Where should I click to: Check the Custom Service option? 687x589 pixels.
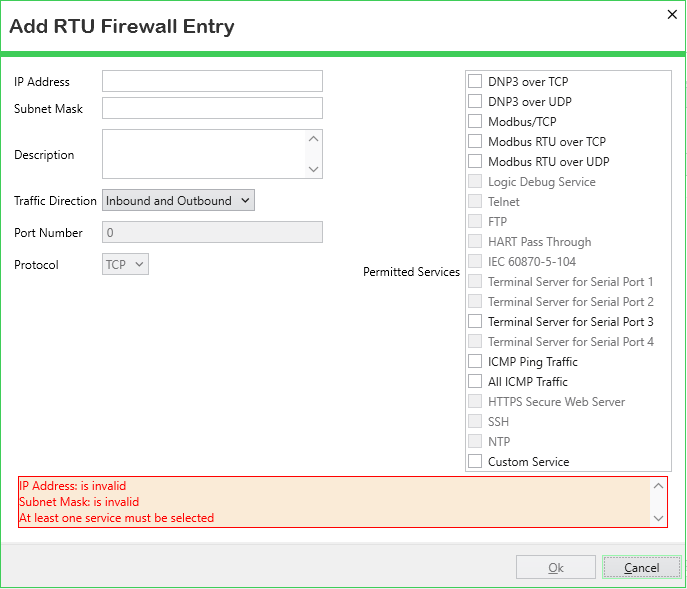click(x=475, y=462)
